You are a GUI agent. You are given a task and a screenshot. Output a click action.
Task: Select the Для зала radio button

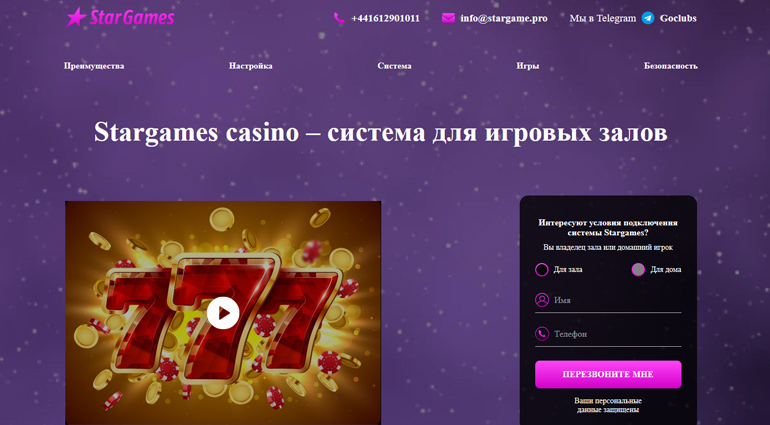click(x=542, y=269)
